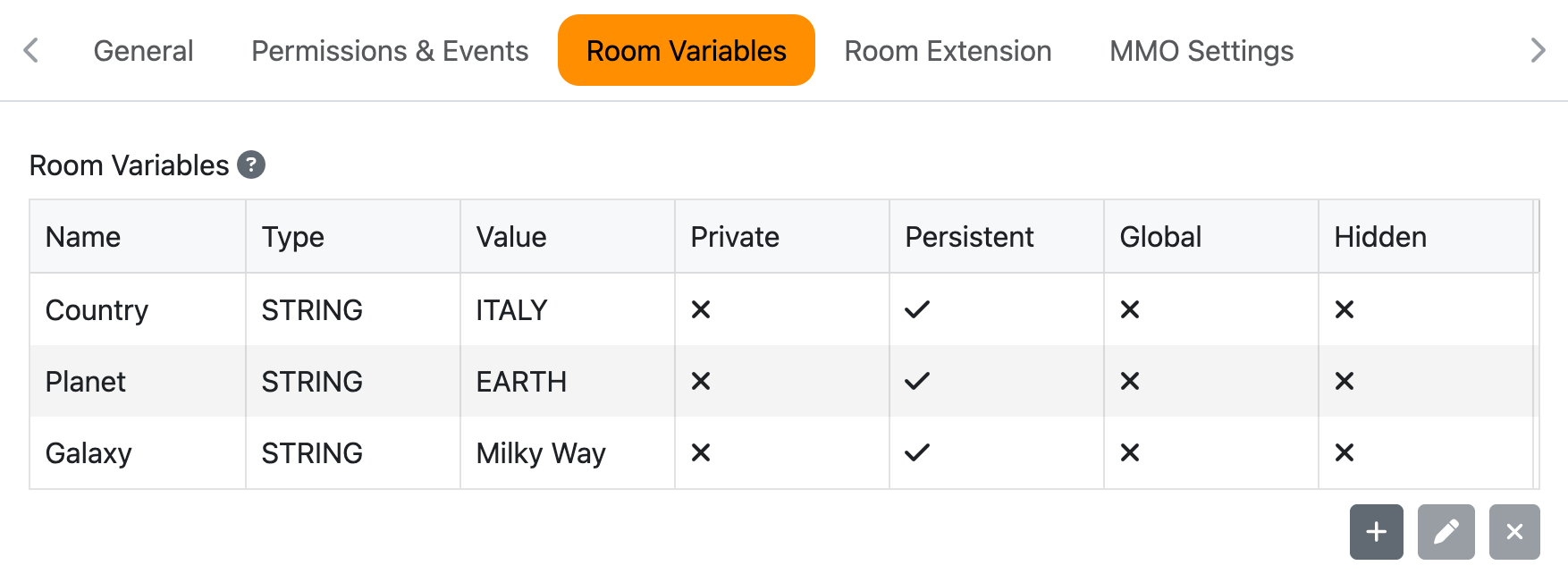
Task: Go to the Permissions & Events section
Action: click(x=390, y=50)
